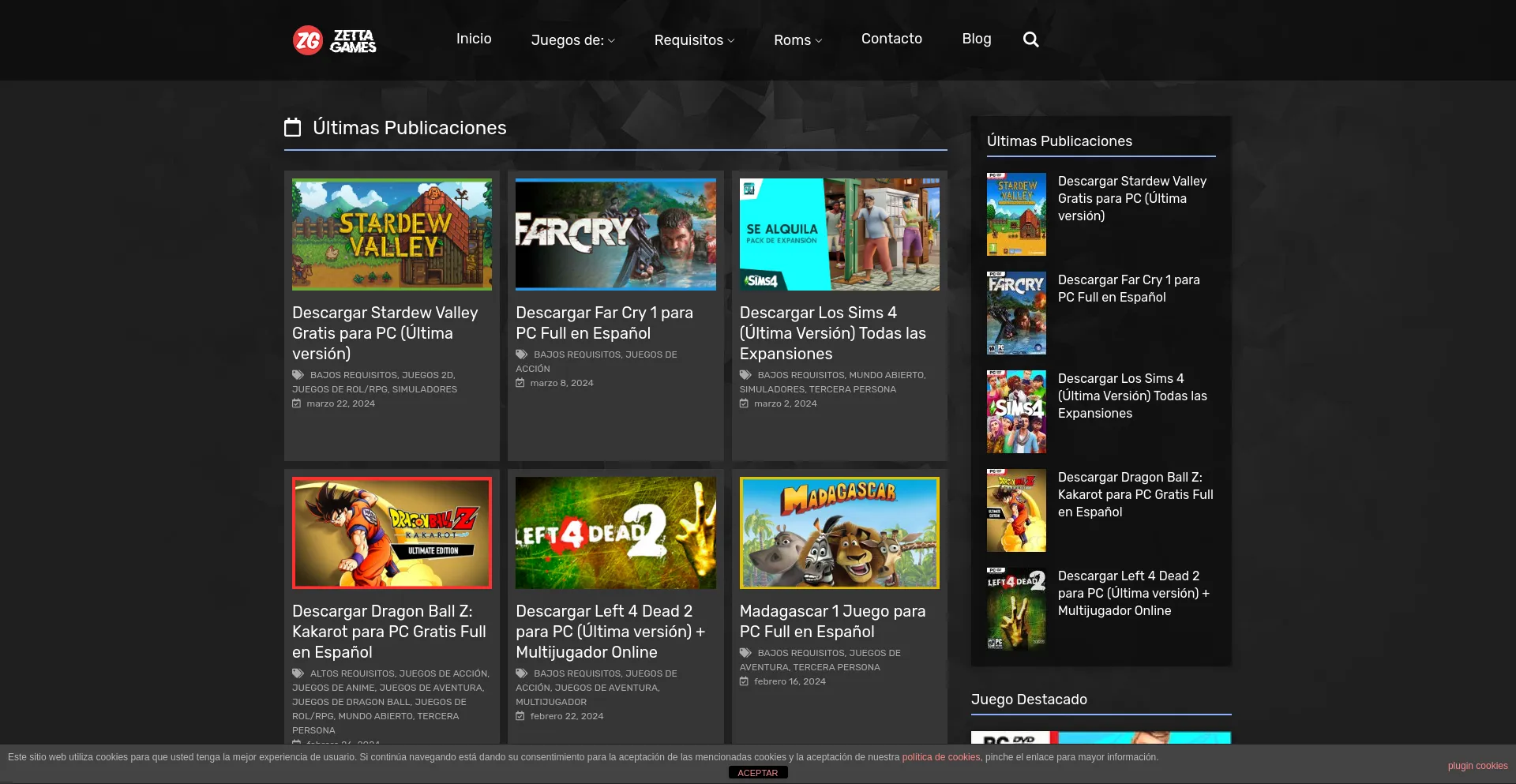
Task: Click the tag icon under Left 4 Dead 2 card
Action: (x=522, y=673)
